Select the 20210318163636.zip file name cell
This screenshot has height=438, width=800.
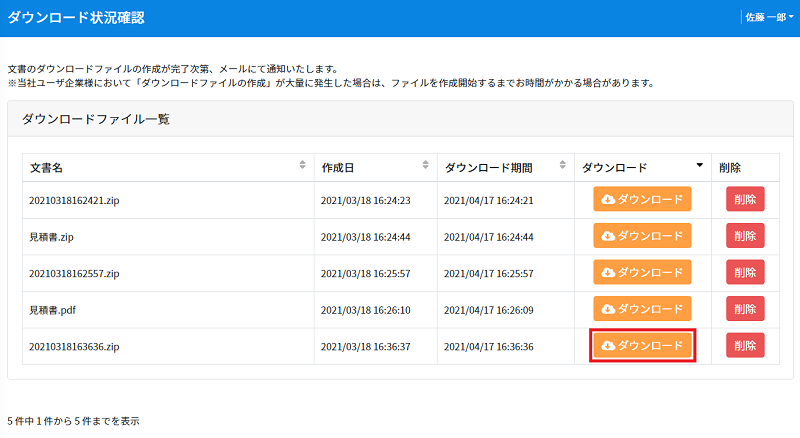(x=75, y=347)
